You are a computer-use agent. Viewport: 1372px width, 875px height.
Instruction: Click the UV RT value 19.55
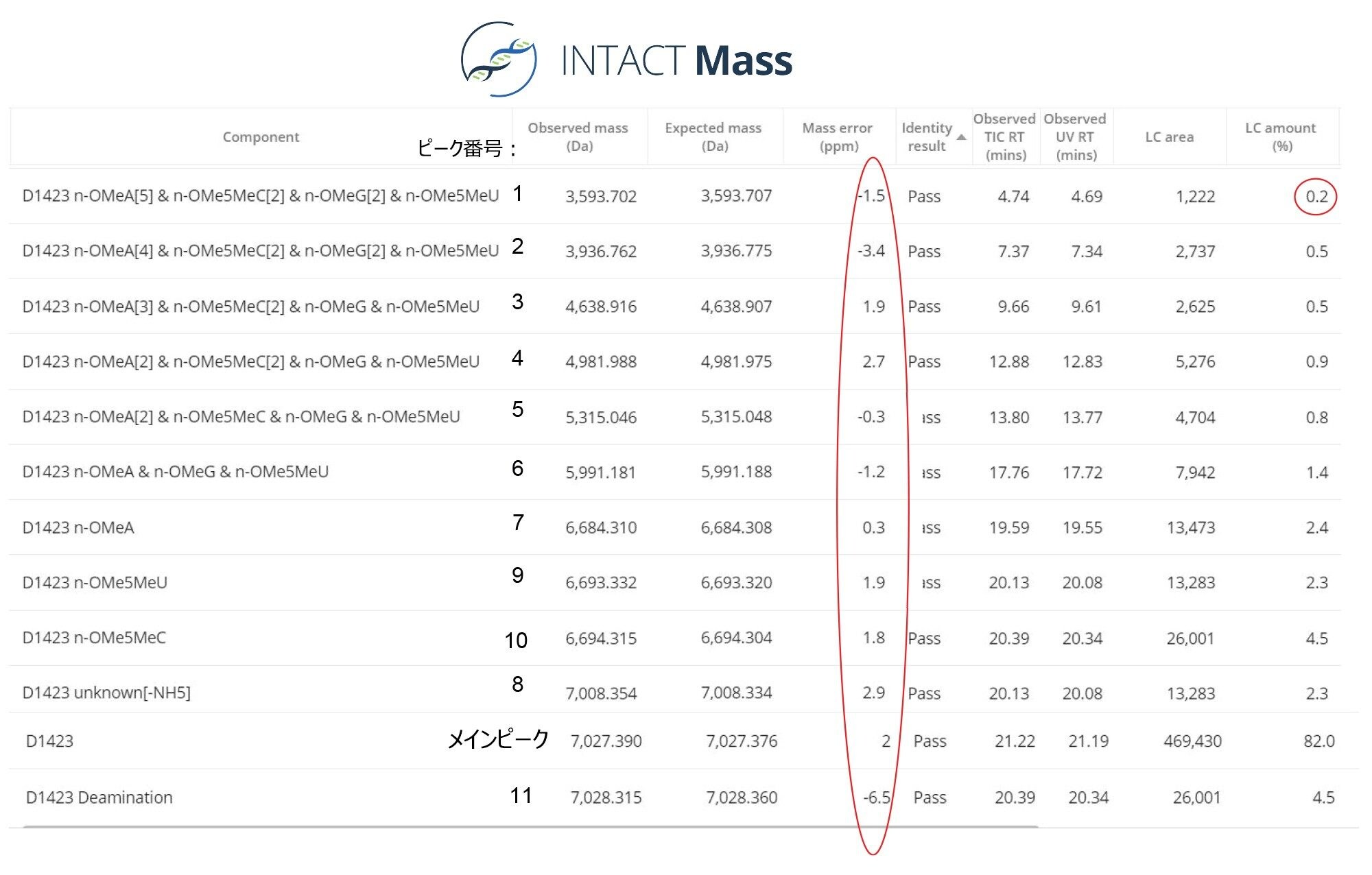[1083, 527]
